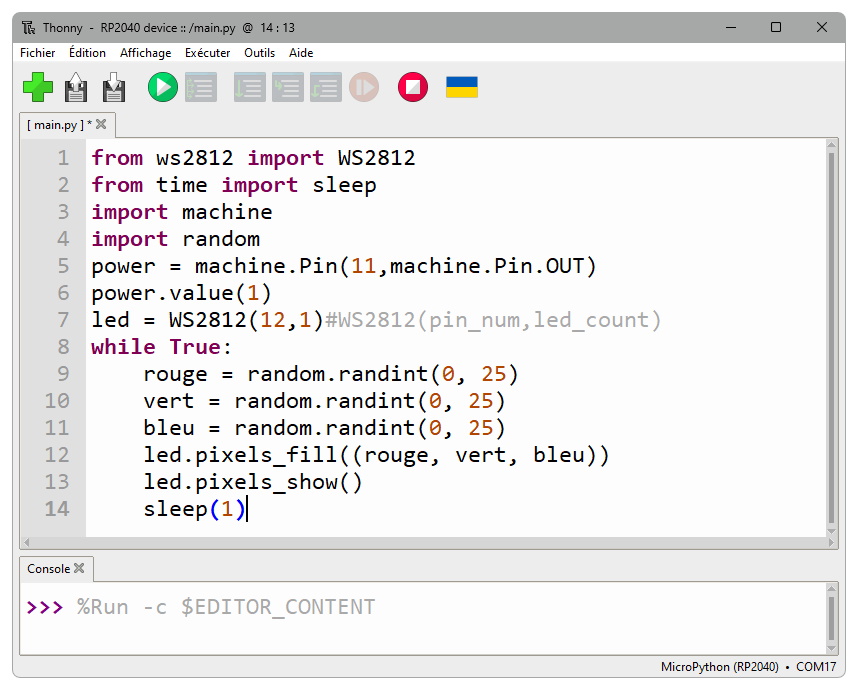Click the Resume debugging icon
Screen dimensions: 857x689
(x=363, y=88)
